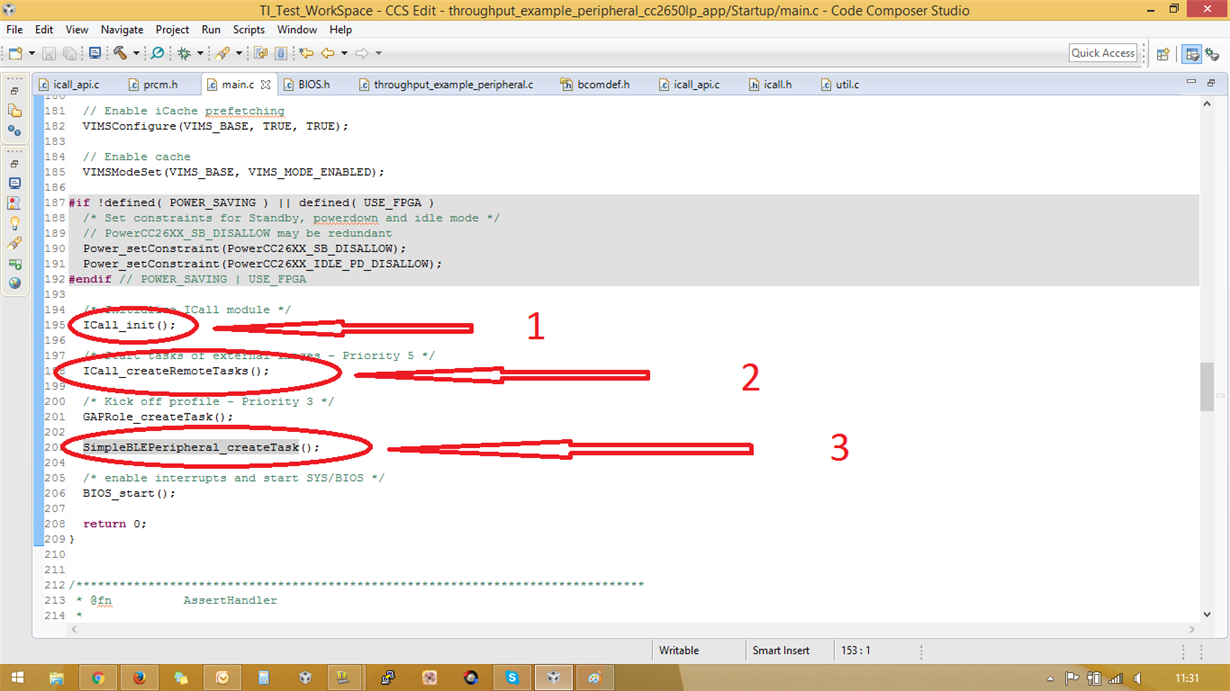Open the Edit menu
The image size is (1230, 691).
tap(44, 30)
